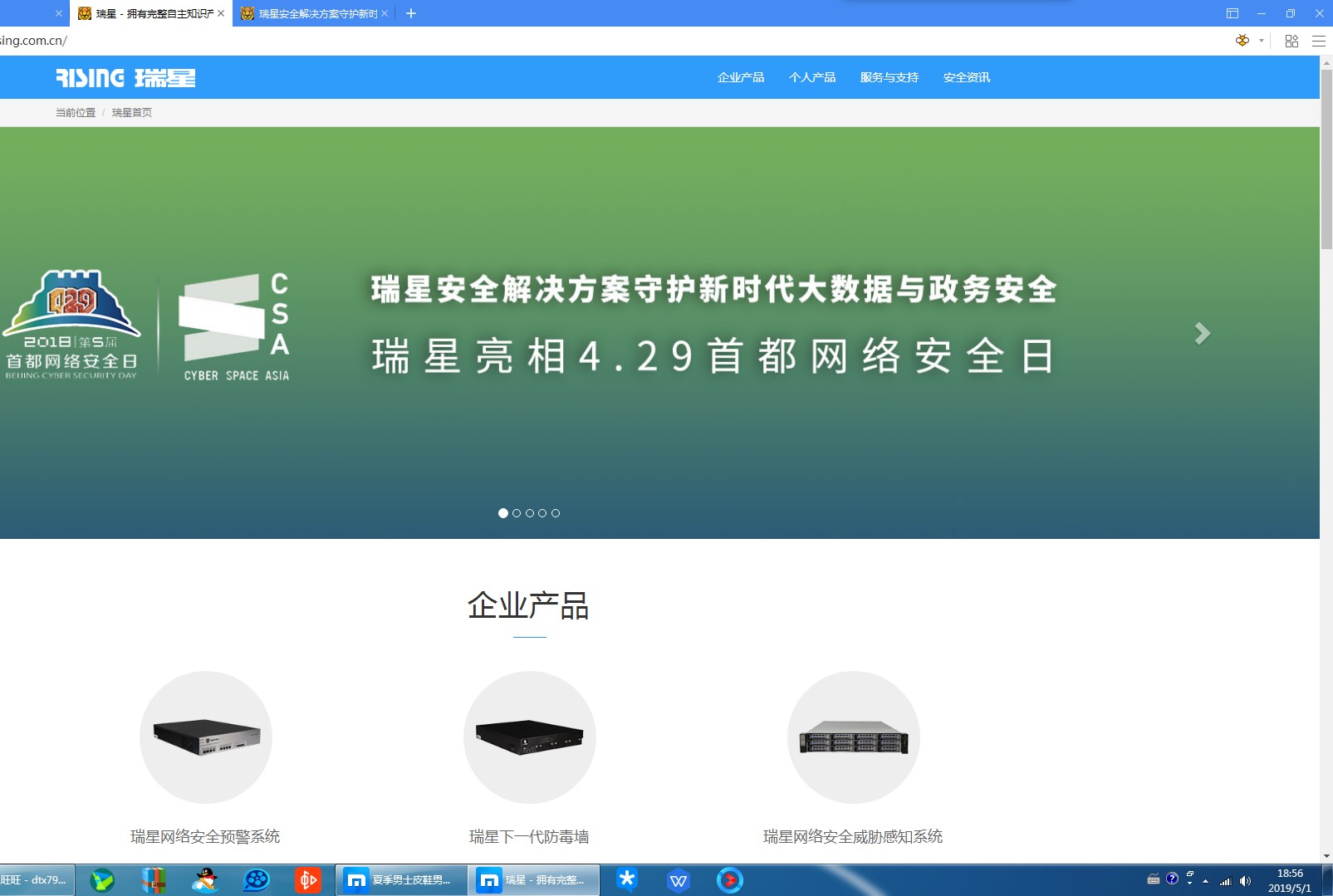Open the WinRAR books taskbar icon

coord(154,880)
